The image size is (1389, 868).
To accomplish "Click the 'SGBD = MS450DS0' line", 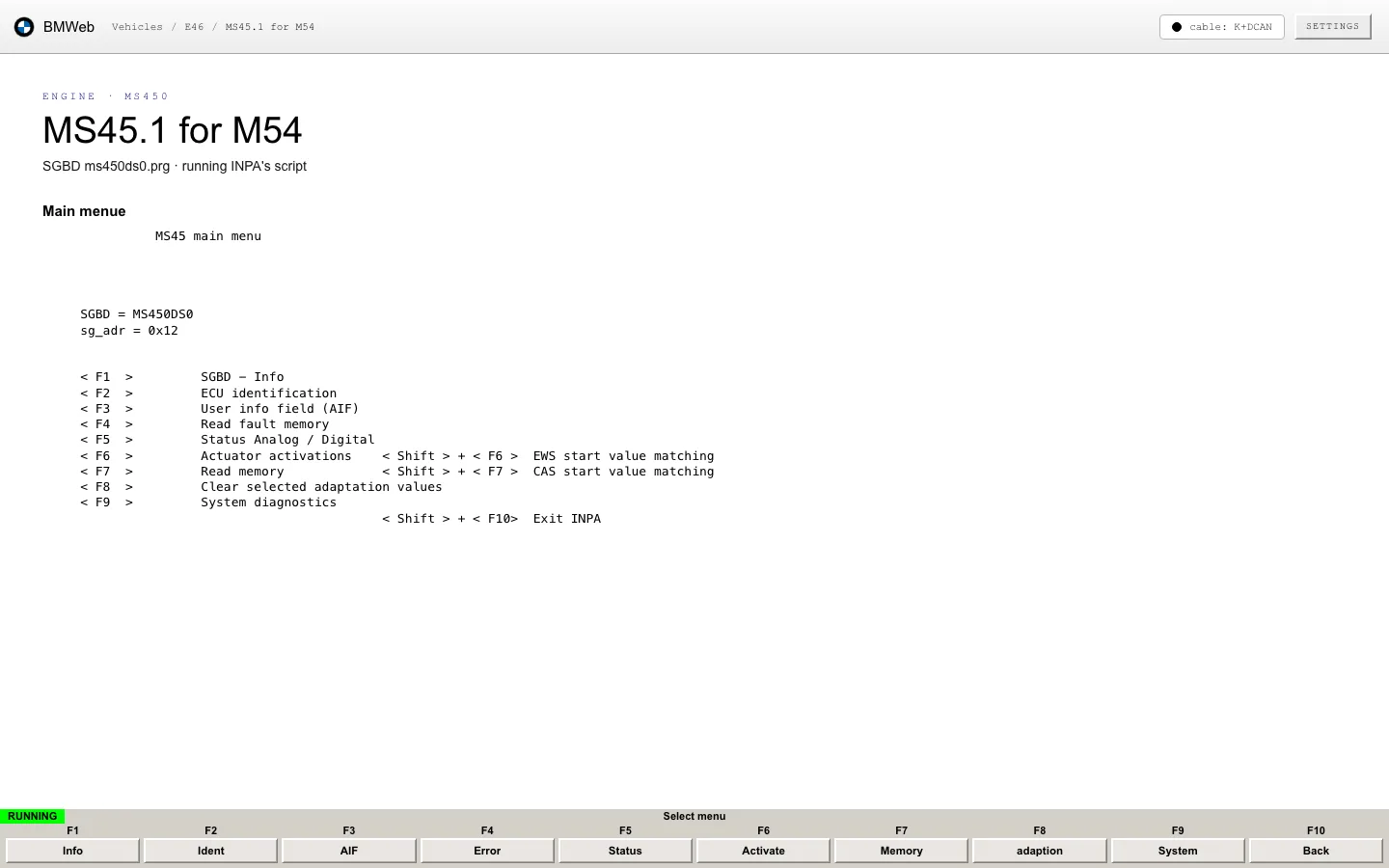I will 137,314.
